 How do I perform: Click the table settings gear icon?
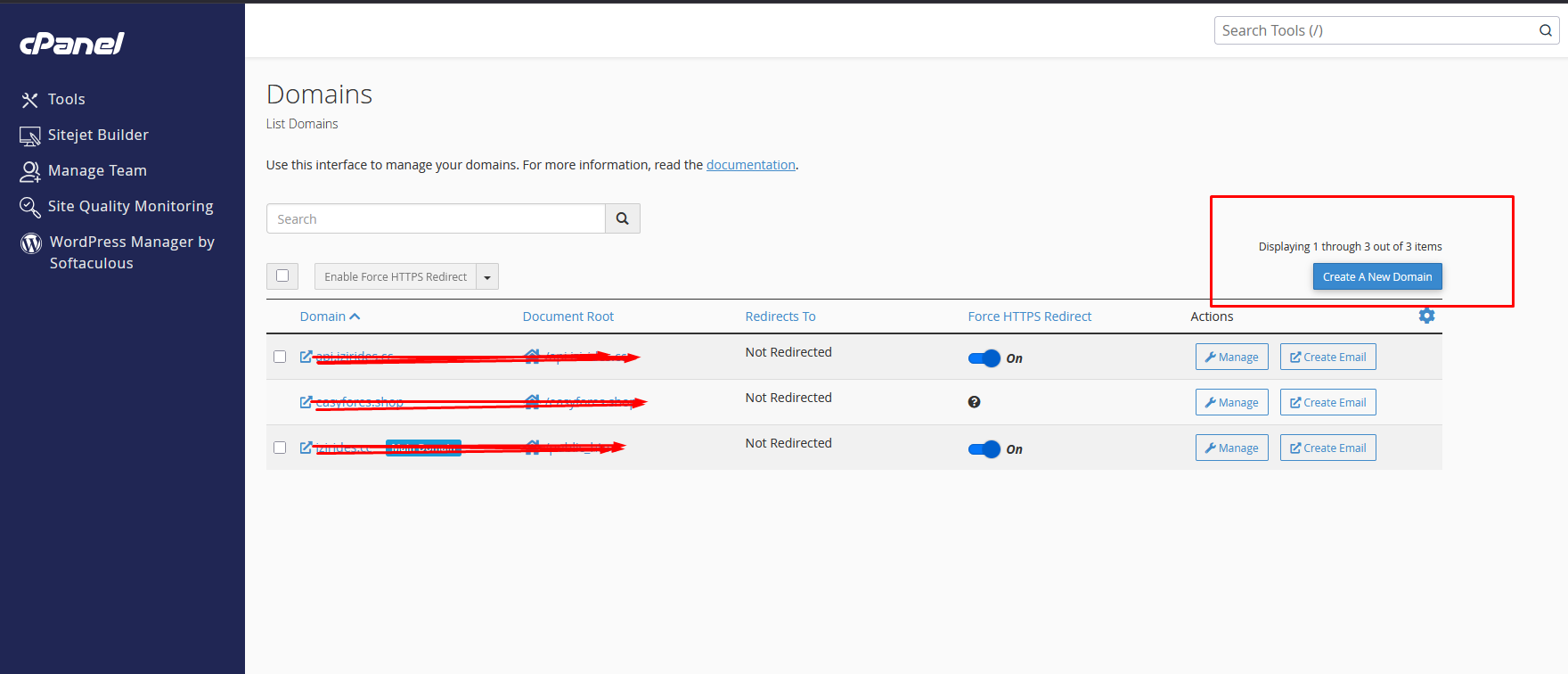click(x=1426, y=316)
